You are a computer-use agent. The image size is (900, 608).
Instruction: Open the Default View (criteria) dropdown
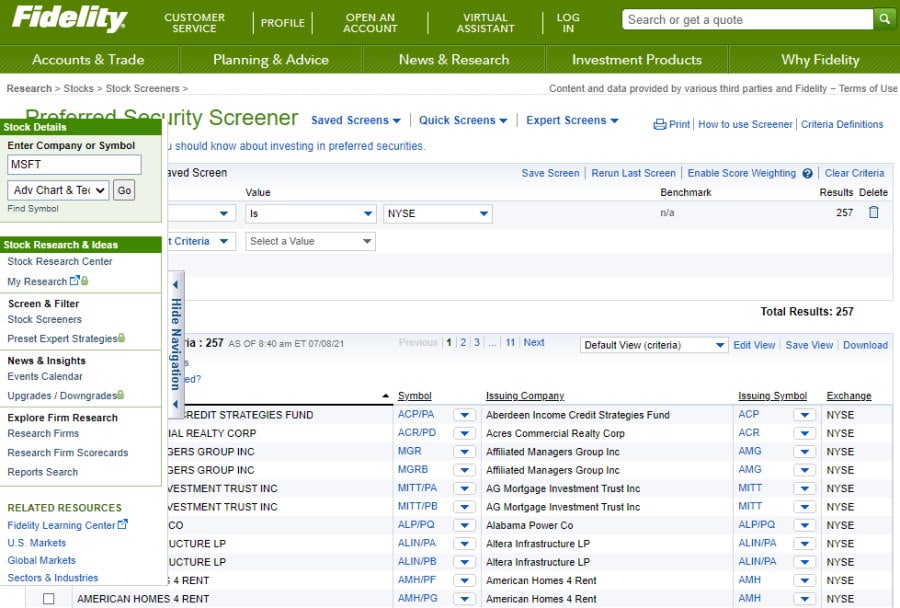tap(654, 345)
